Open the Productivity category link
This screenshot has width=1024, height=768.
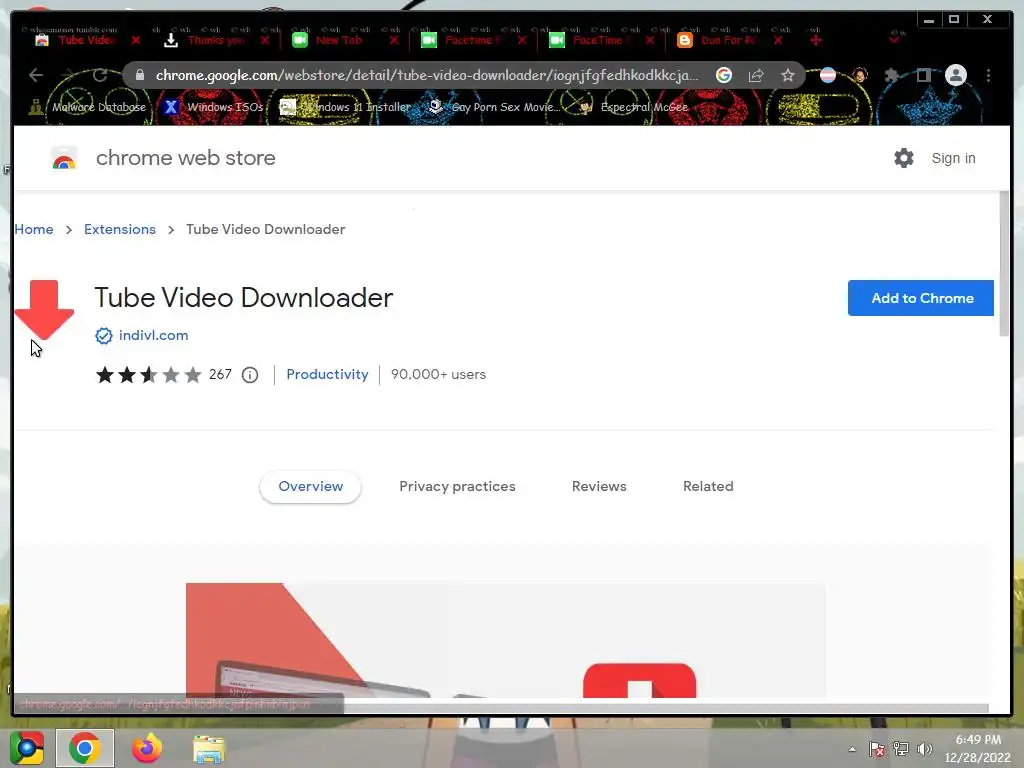pos(327,375)
